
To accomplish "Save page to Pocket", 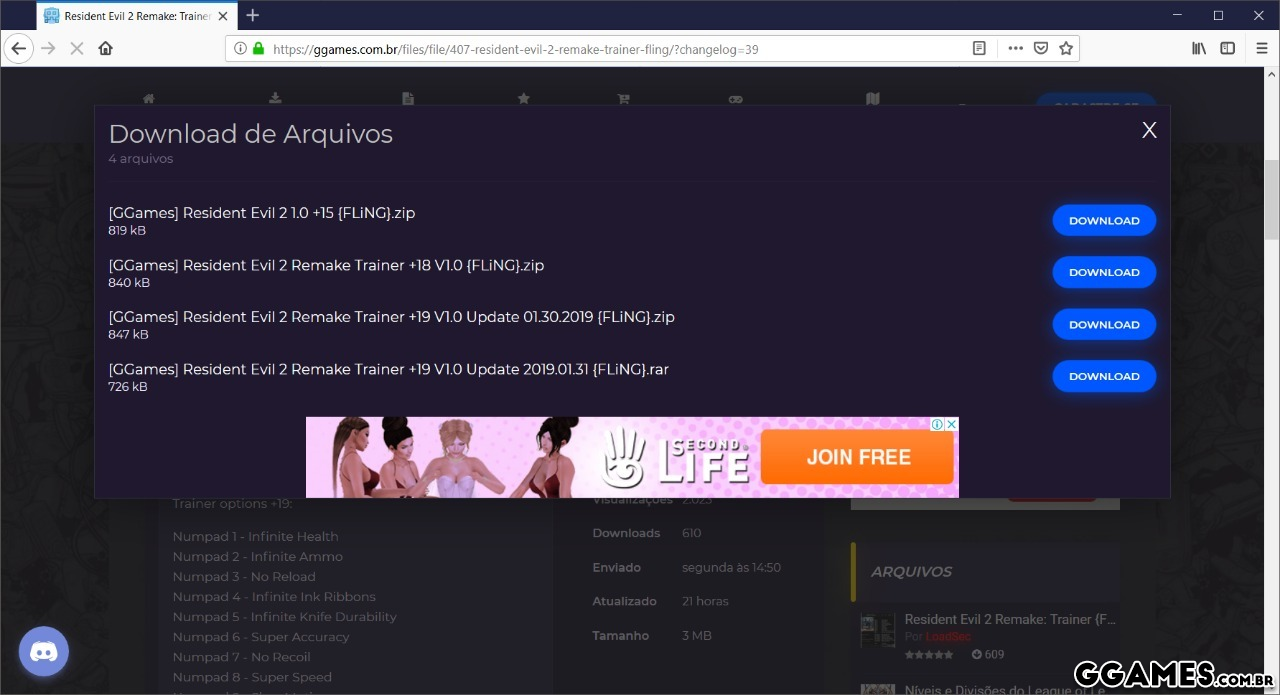I will pos(1041,48).
